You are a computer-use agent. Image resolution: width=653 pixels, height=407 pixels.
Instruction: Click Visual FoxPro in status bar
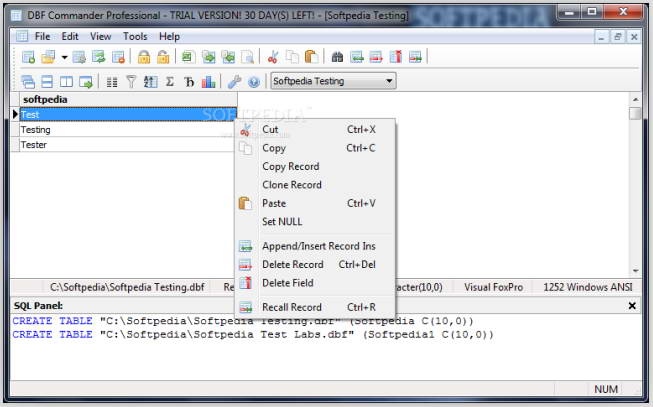pos(493,287)
